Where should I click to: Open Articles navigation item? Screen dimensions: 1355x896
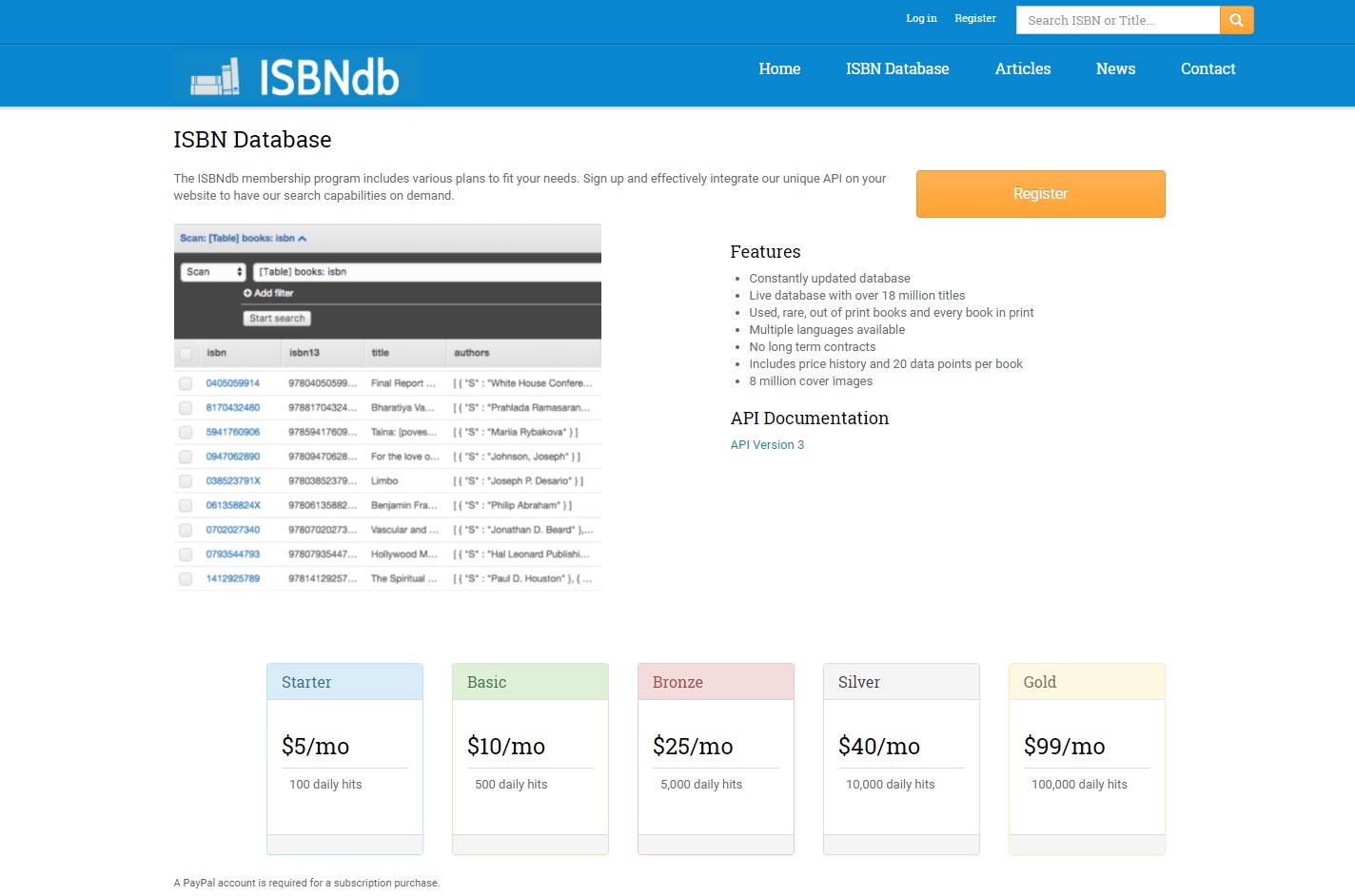coord(1023,68)
